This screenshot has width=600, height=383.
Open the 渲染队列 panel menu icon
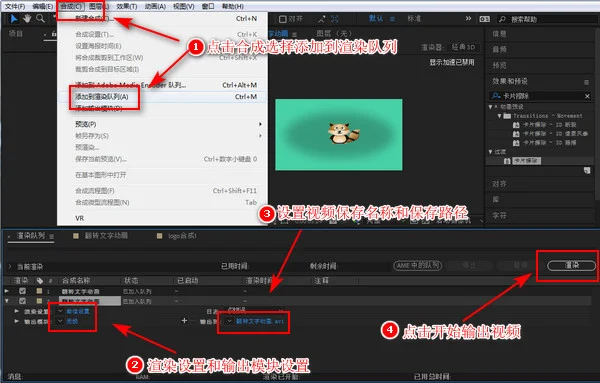pos(51,236)
